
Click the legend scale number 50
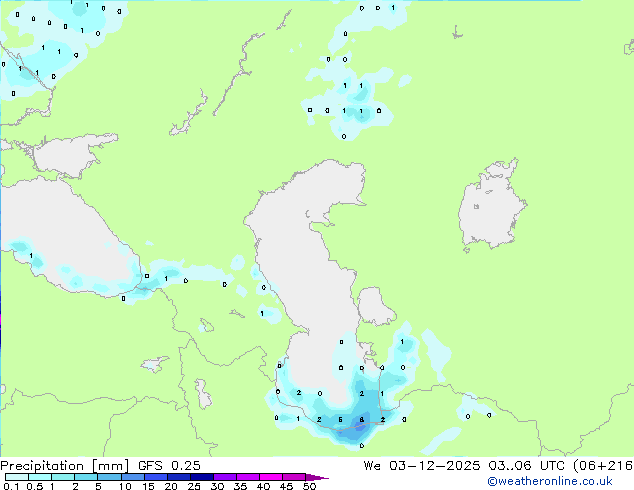click(309, 486)
